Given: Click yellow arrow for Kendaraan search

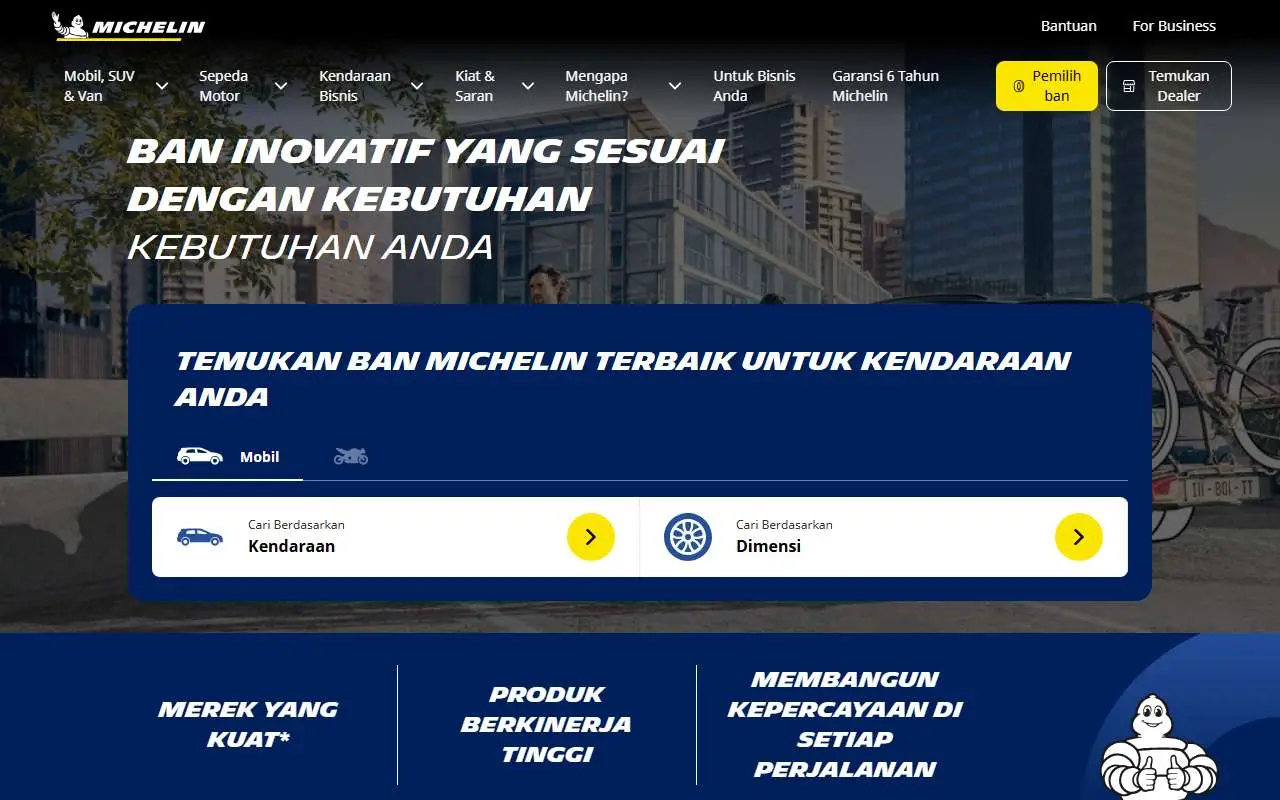Looking at the screenshot, I should 591,537.
